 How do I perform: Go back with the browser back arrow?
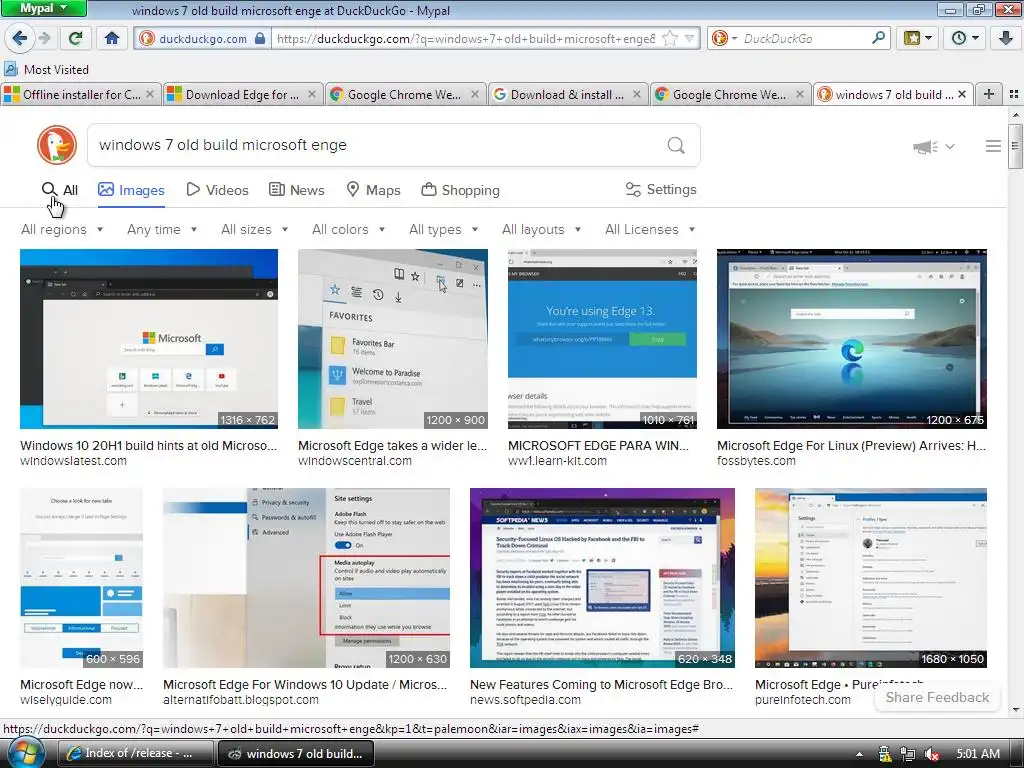click(x=20, y=38)
